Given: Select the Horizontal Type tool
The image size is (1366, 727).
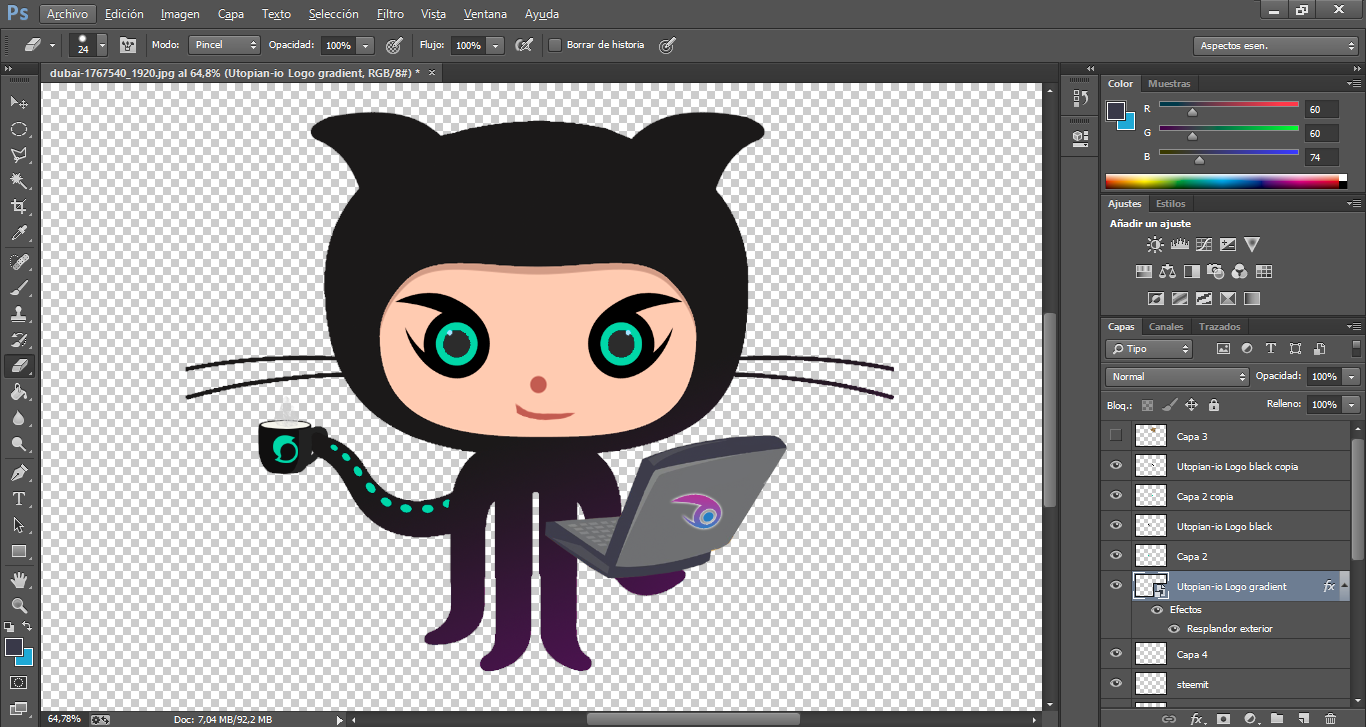Looking at the screenshot, I should 19,499.
